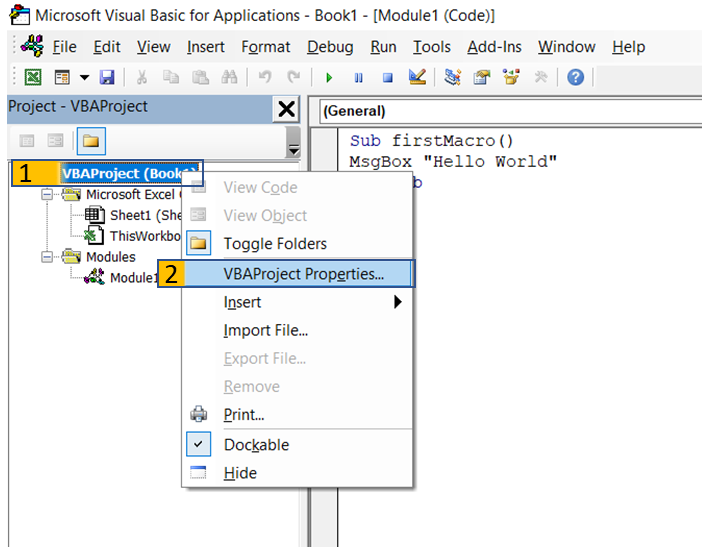This screenshot has width=702, height=547.
Task: Select Sheet1 in project tree
Action: (145, 215)
